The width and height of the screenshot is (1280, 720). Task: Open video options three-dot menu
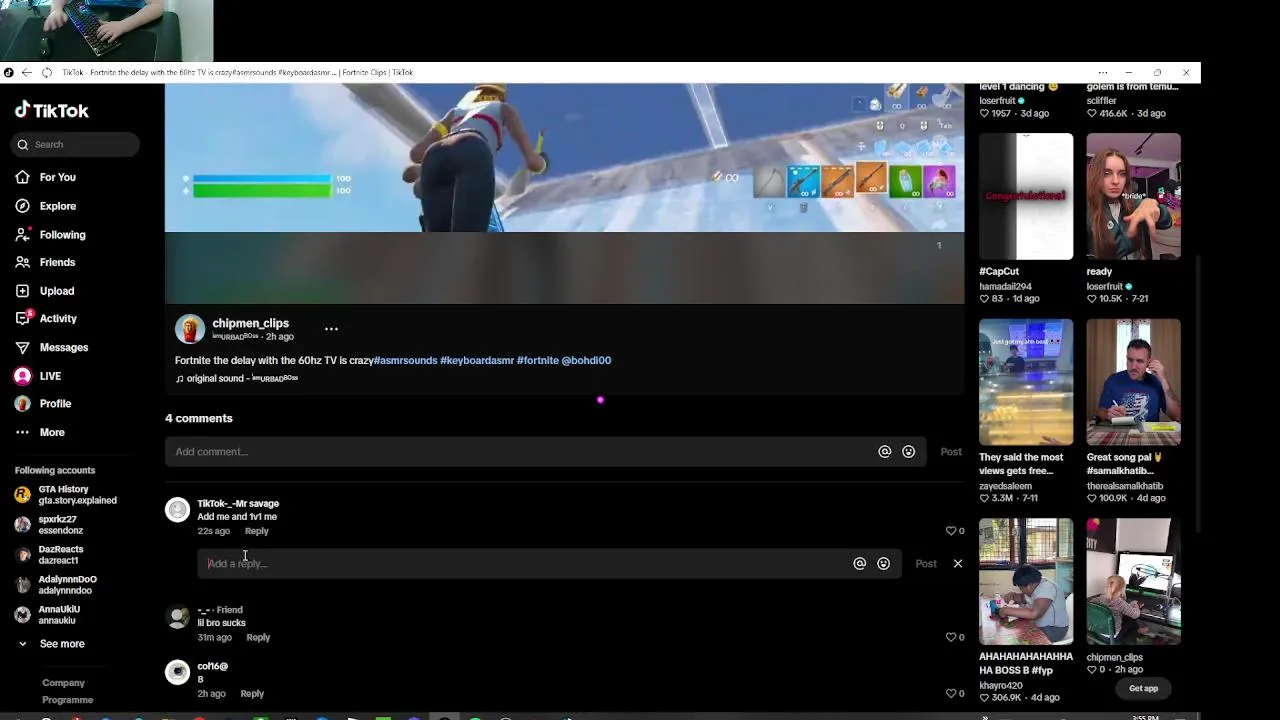tap(331, 328)
